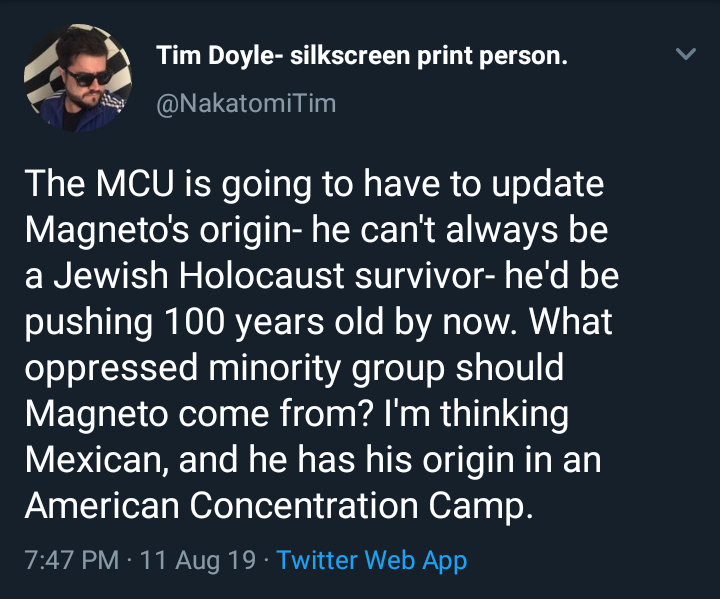
Task: Click Tim Doyle's profile avatar photo
Action: 78,77
